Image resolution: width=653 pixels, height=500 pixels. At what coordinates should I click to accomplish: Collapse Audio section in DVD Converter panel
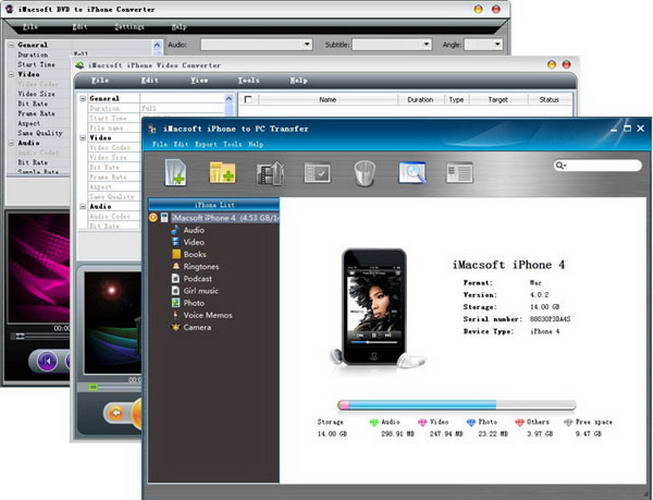12,143
